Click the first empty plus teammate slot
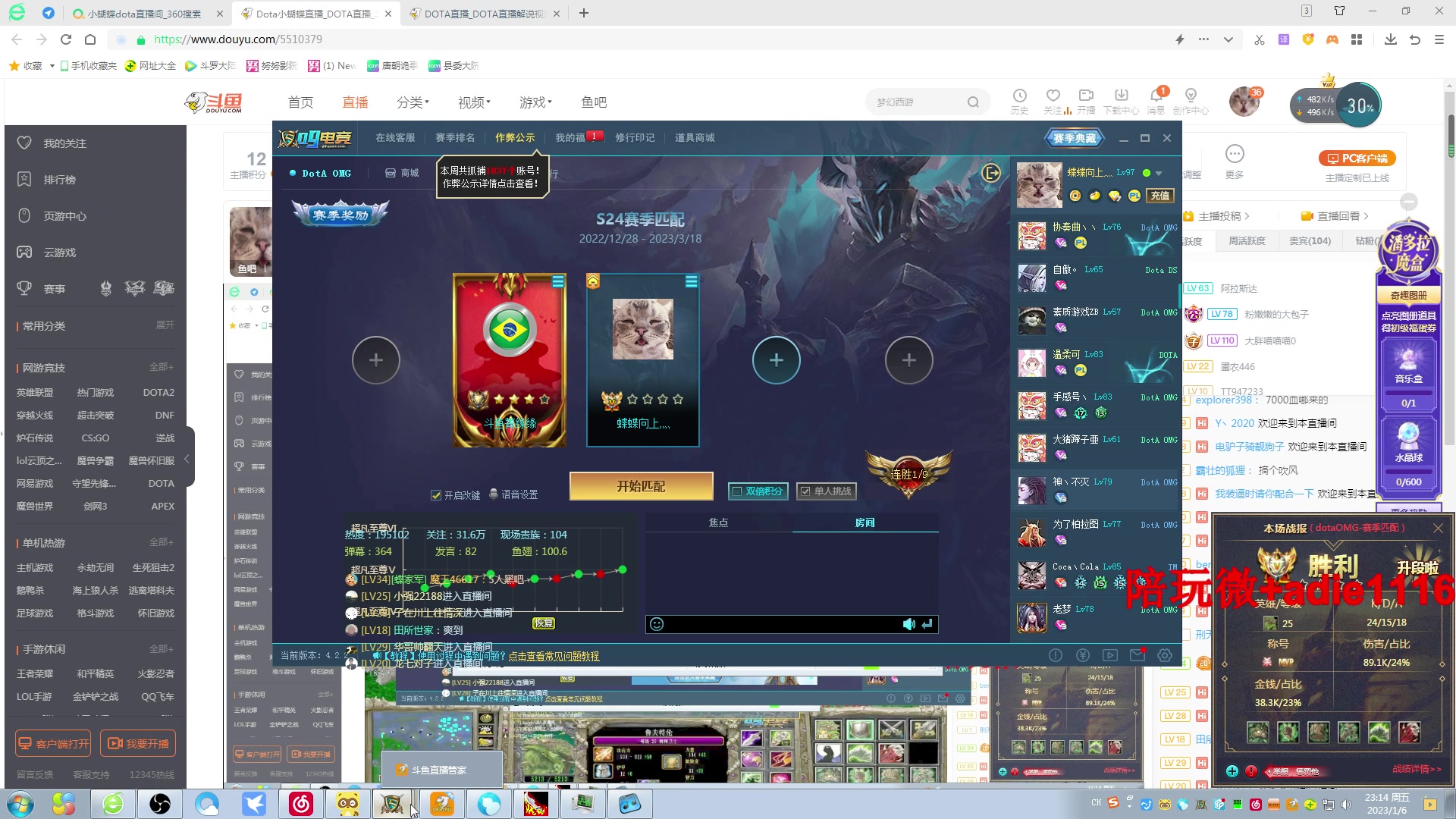1456x819 pixels. (x=376, y=360)
